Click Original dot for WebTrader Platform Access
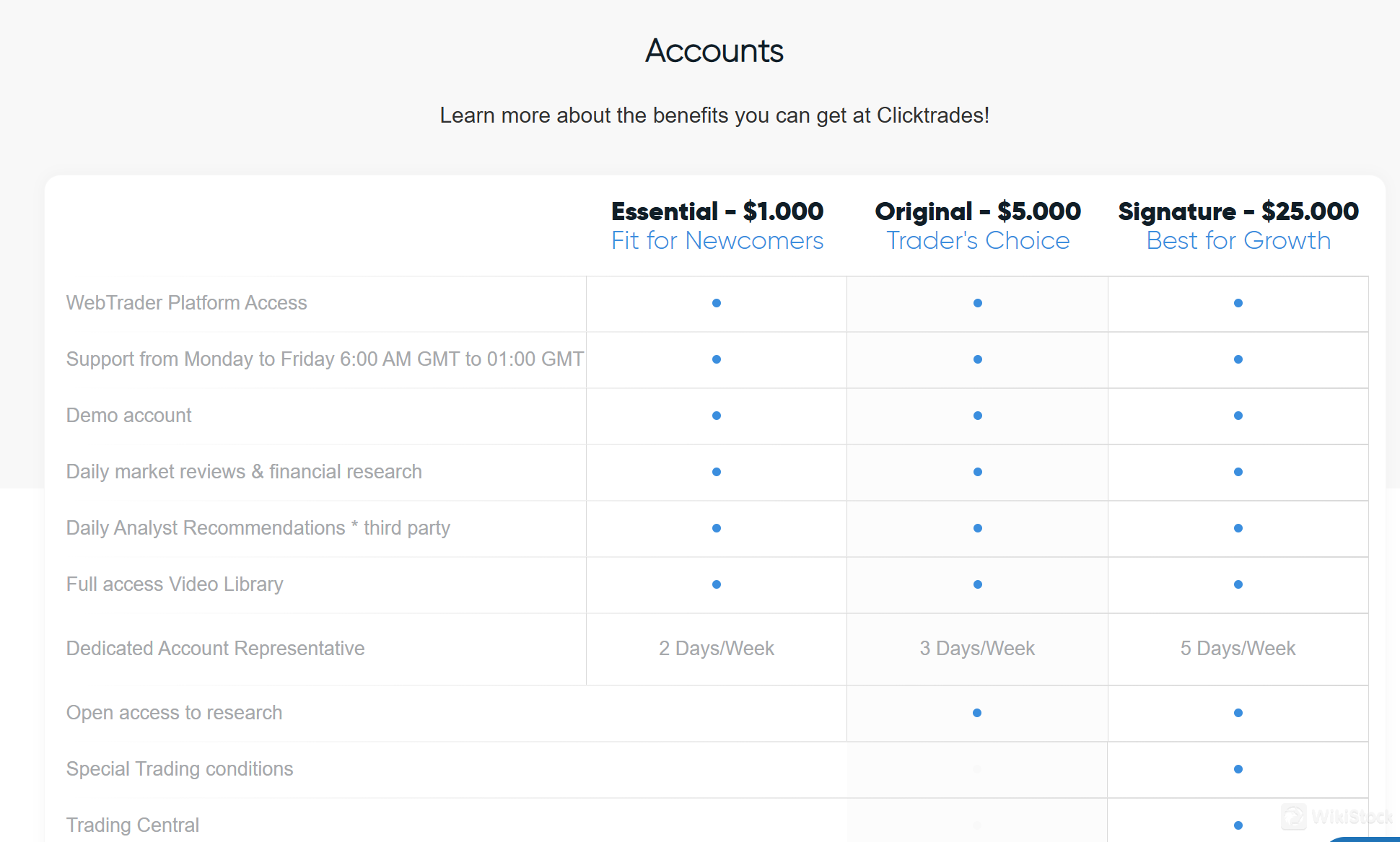 tap(978, 303)
